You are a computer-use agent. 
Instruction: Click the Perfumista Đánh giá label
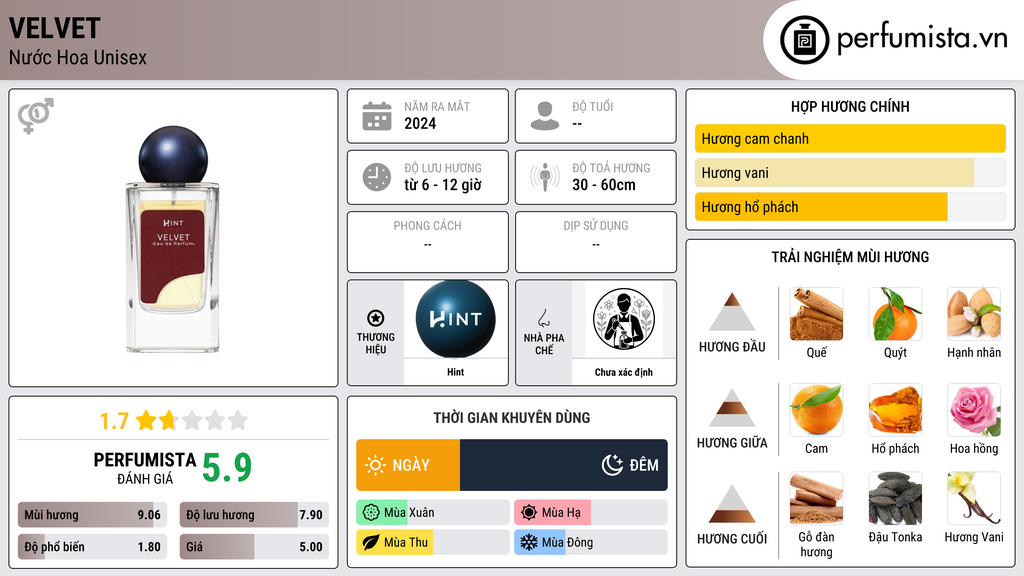145,468
